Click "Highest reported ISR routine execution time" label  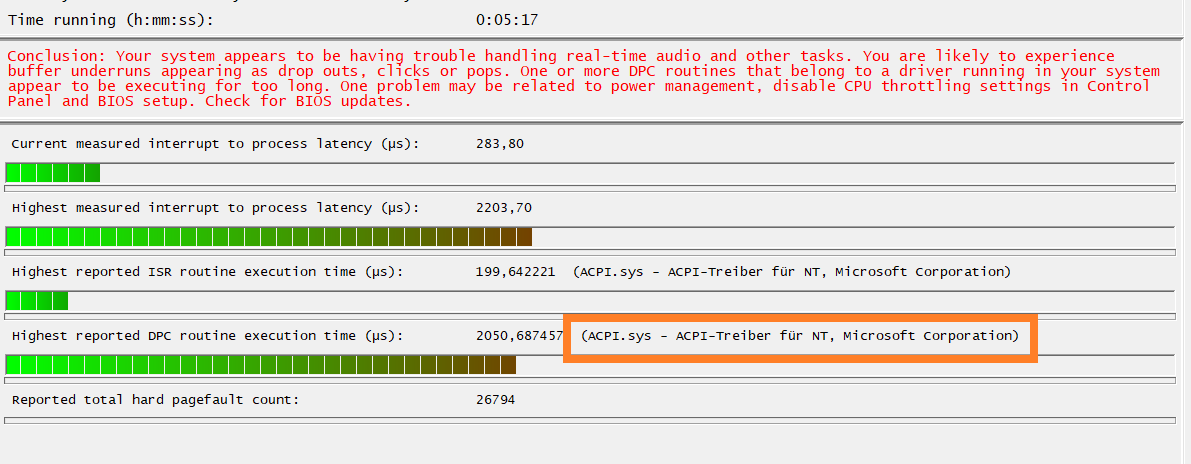point(207,271)
